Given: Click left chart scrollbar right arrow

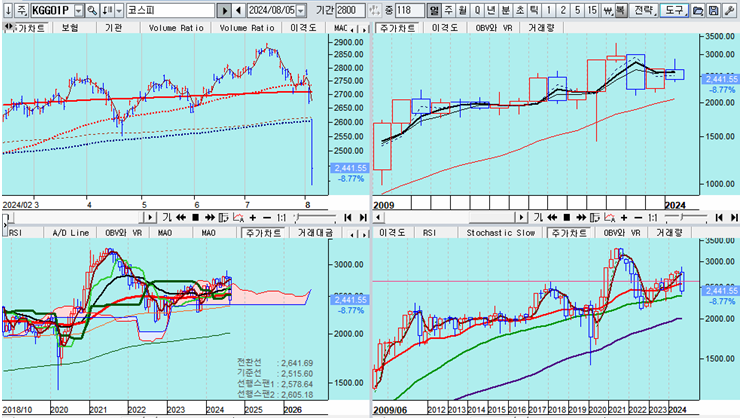Looking at the screenshot, I should click(150, 217).
